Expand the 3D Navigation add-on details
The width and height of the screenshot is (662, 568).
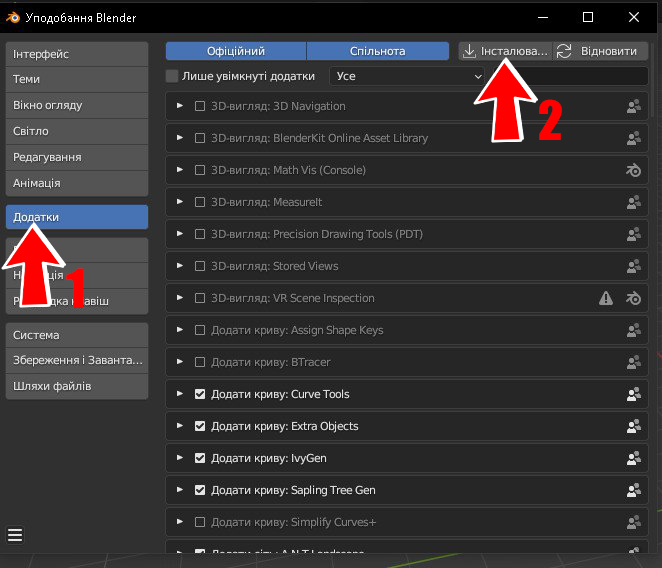pos(180,106)
